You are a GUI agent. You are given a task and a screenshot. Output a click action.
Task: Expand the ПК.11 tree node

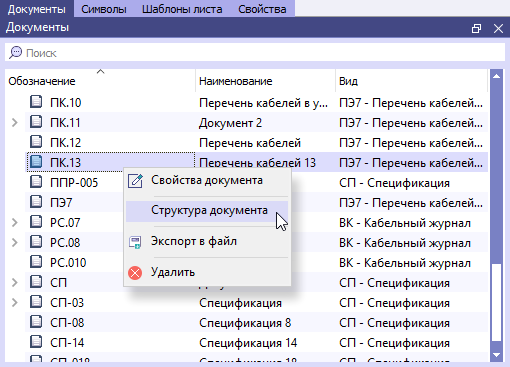[14, 122]
